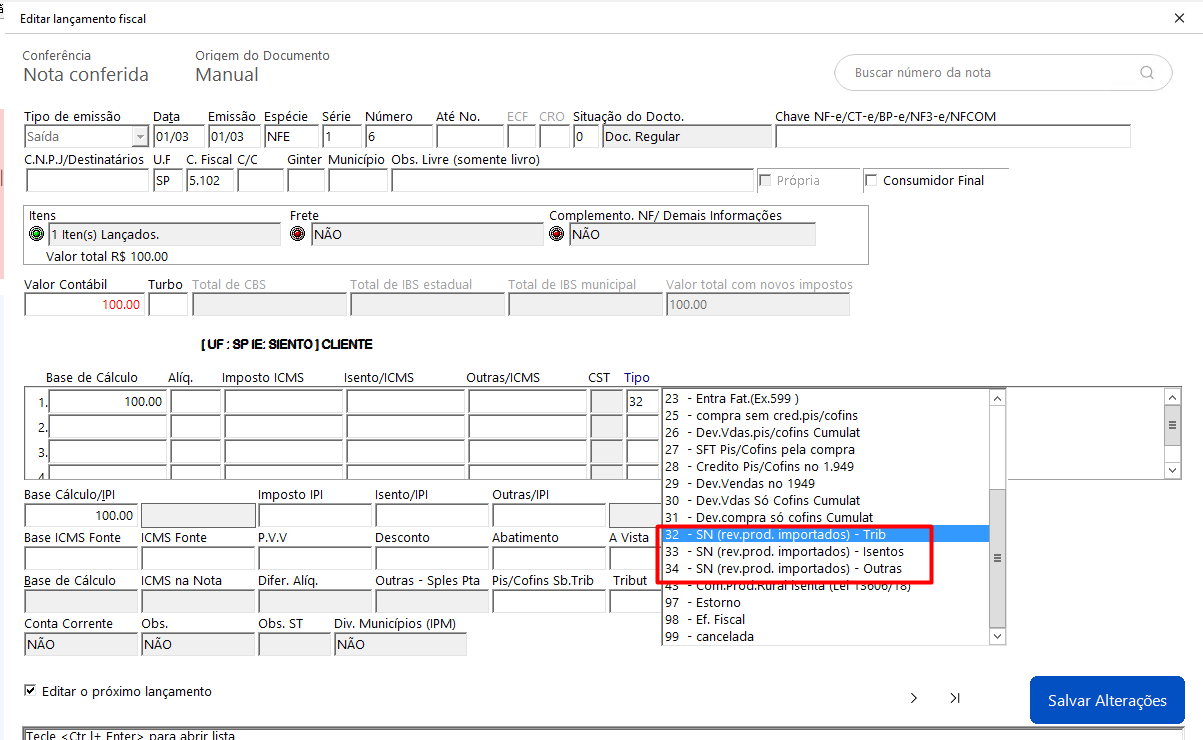Screen dimensions: 1203x740
Task: Click the Valor Contábil field
Action: 84,304
